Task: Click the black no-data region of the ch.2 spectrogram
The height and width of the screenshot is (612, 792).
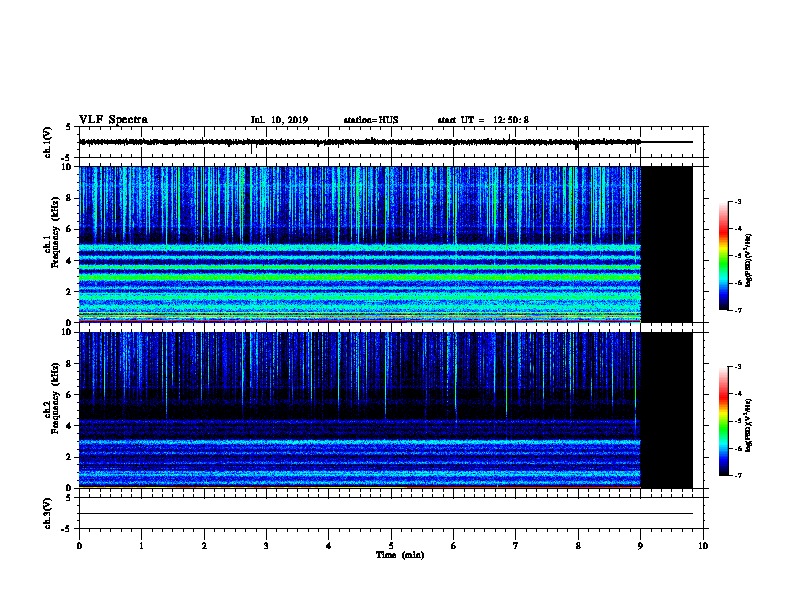Action: (x=667, y=410)
